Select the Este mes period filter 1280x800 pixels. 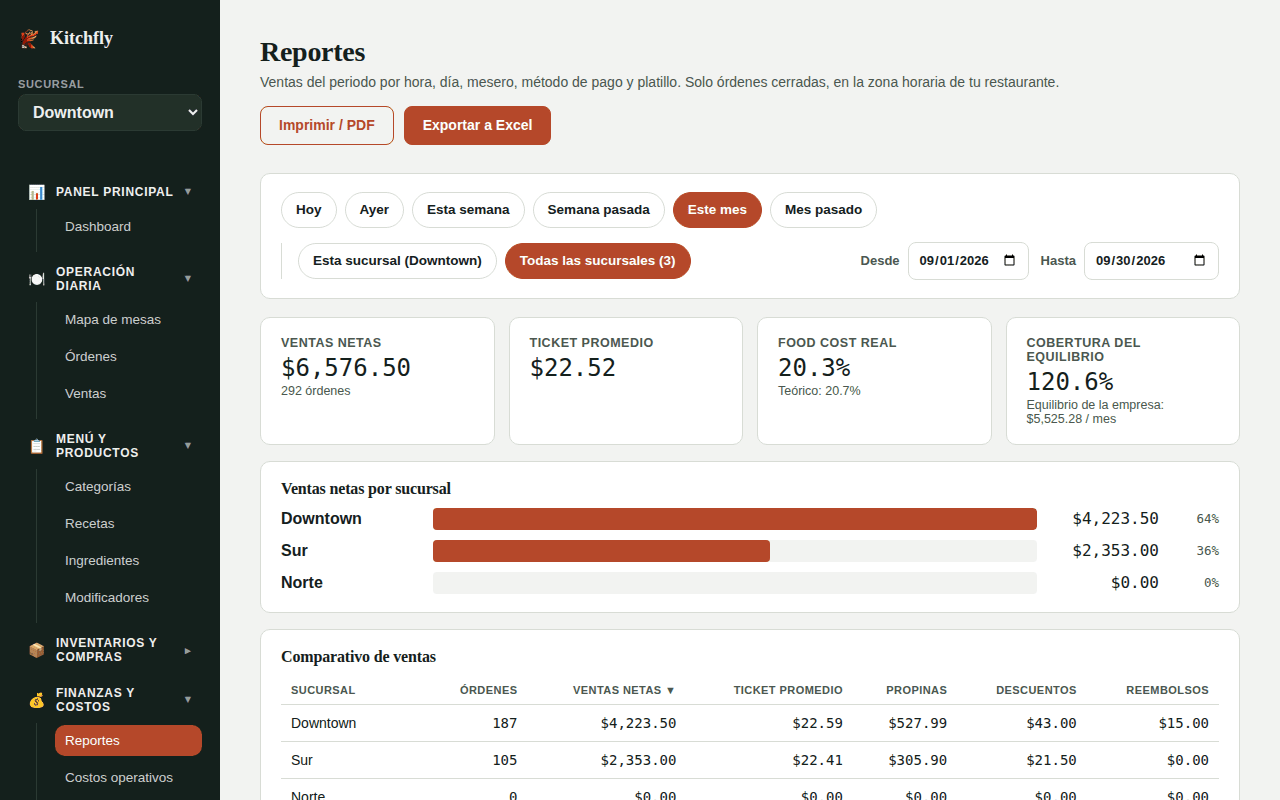717,210
